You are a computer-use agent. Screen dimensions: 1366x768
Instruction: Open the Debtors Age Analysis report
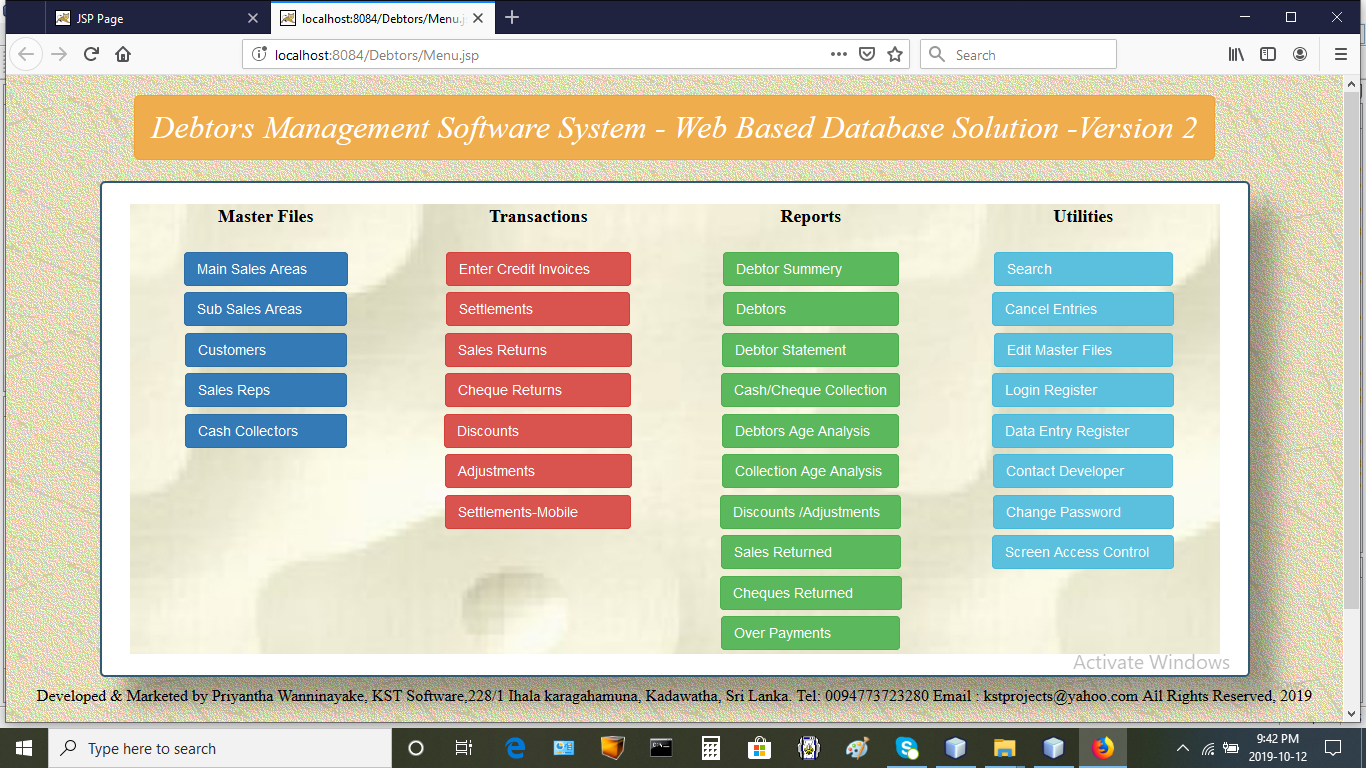(810, 431)
